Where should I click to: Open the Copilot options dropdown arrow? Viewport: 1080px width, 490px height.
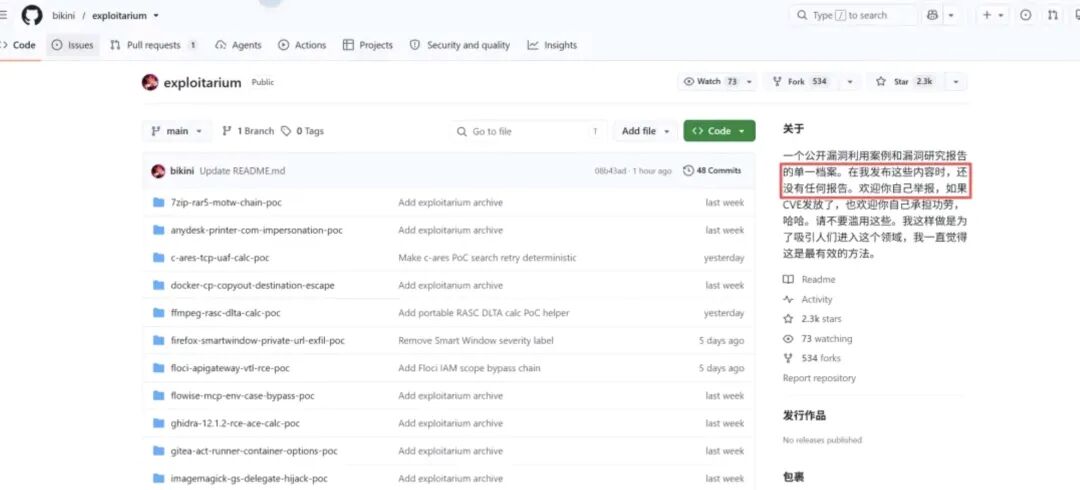(951, 15)
